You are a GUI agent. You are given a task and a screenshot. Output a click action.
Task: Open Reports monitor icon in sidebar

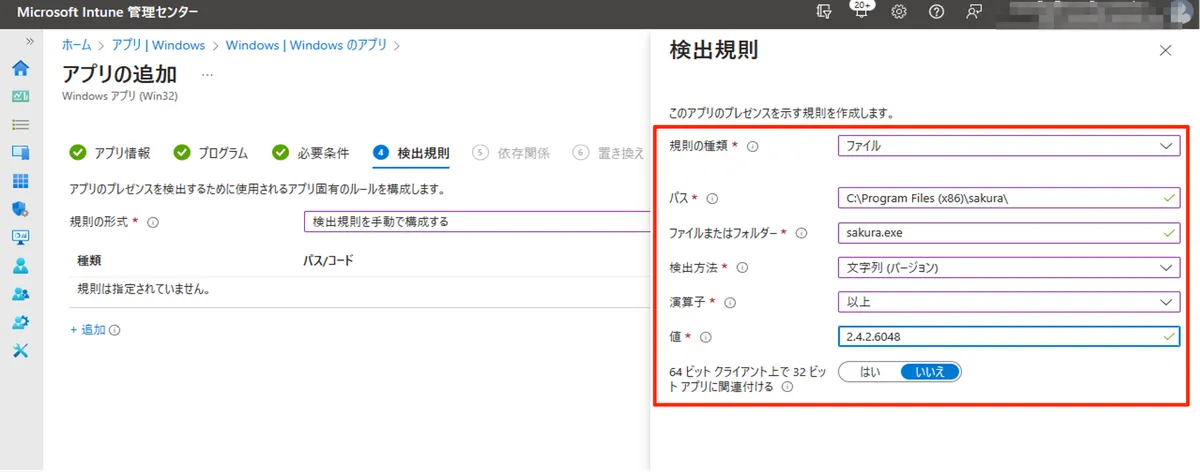[20, 238]
